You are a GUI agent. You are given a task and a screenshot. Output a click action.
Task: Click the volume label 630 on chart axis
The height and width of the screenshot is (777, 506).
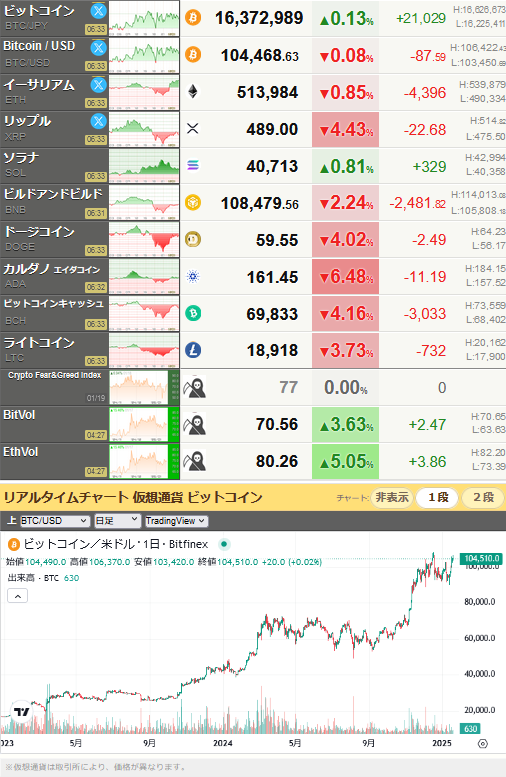[470, 728]
